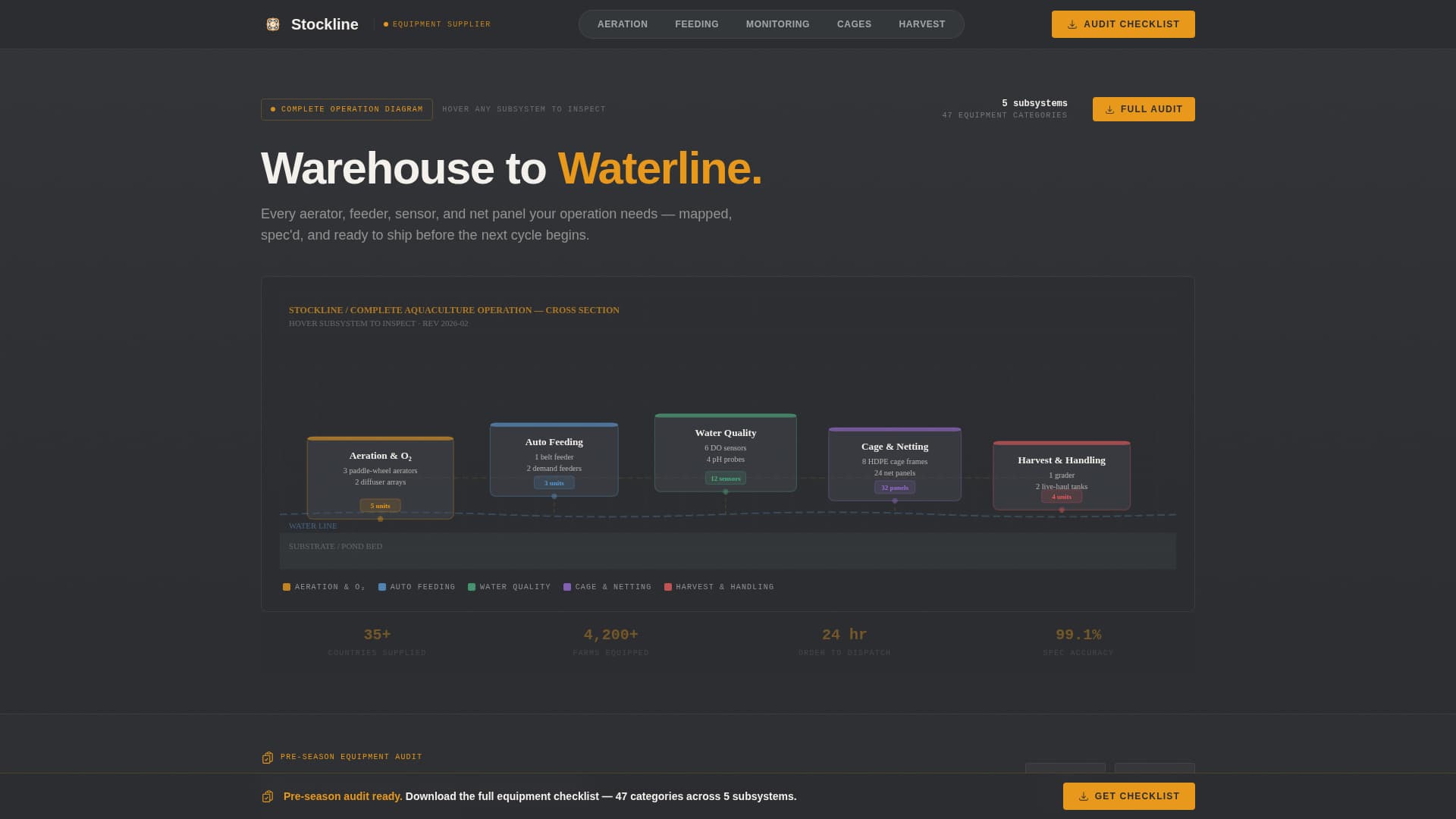The width and height of the screenshot is (1456, 819).
Task: Select the 12 sensors badge under Water Quality
Action: point(725,478)
